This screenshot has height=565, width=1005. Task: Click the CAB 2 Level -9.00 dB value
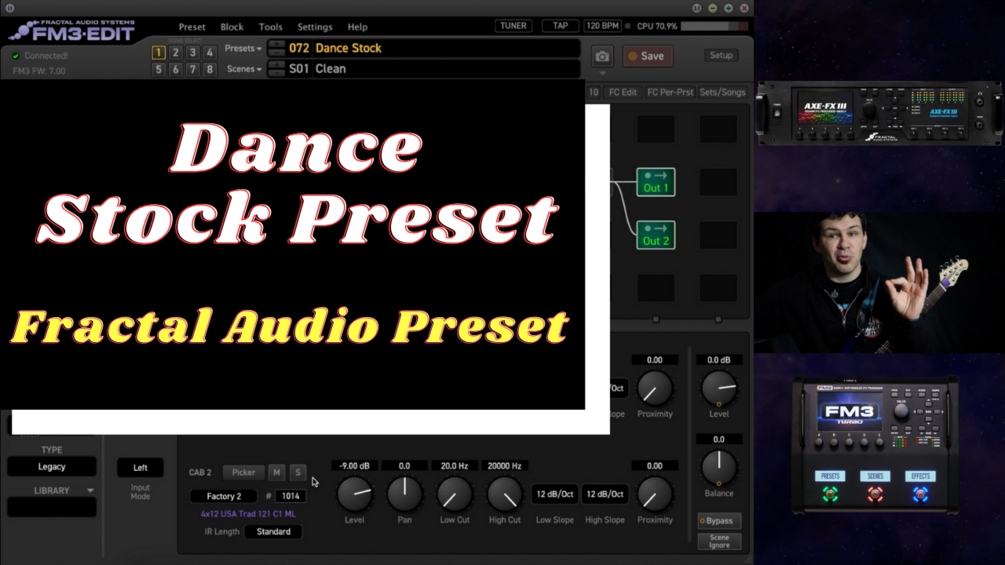[354, 466]
